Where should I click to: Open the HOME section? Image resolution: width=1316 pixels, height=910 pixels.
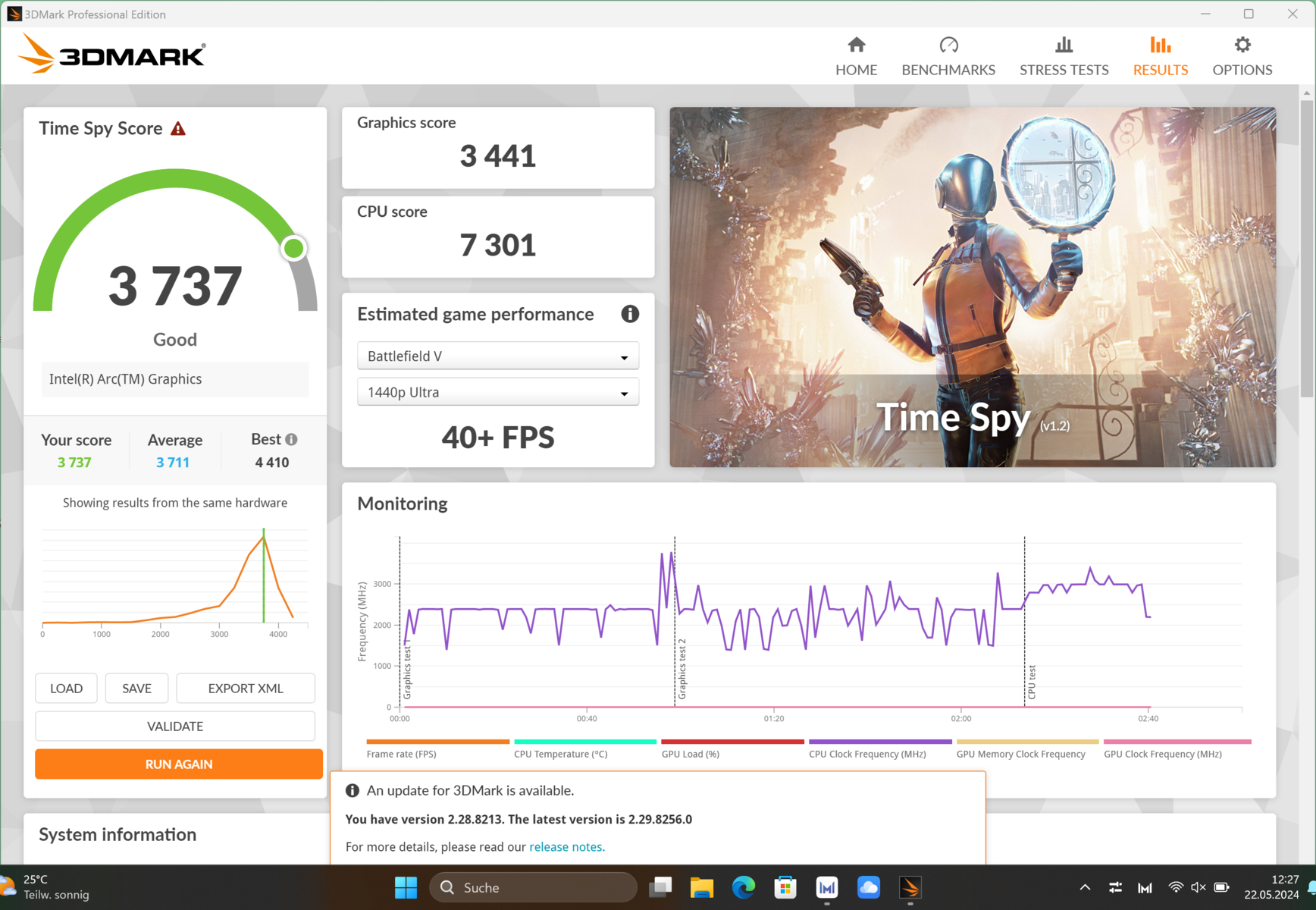(x=856, y=57)
